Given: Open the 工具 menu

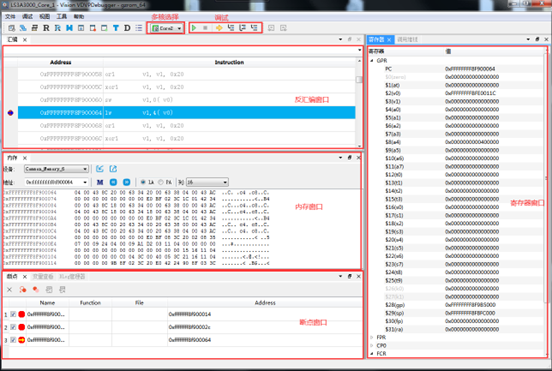Looking at the screenshot, I should (x=62, y=17).
